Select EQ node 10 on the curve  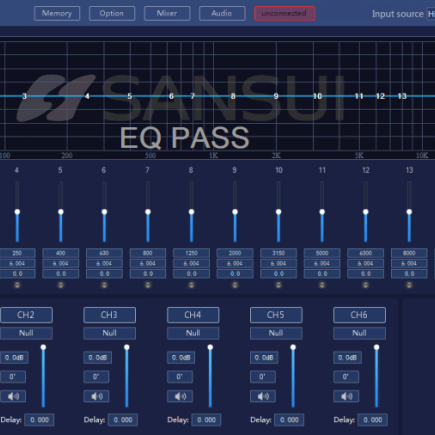click(317, 96)
